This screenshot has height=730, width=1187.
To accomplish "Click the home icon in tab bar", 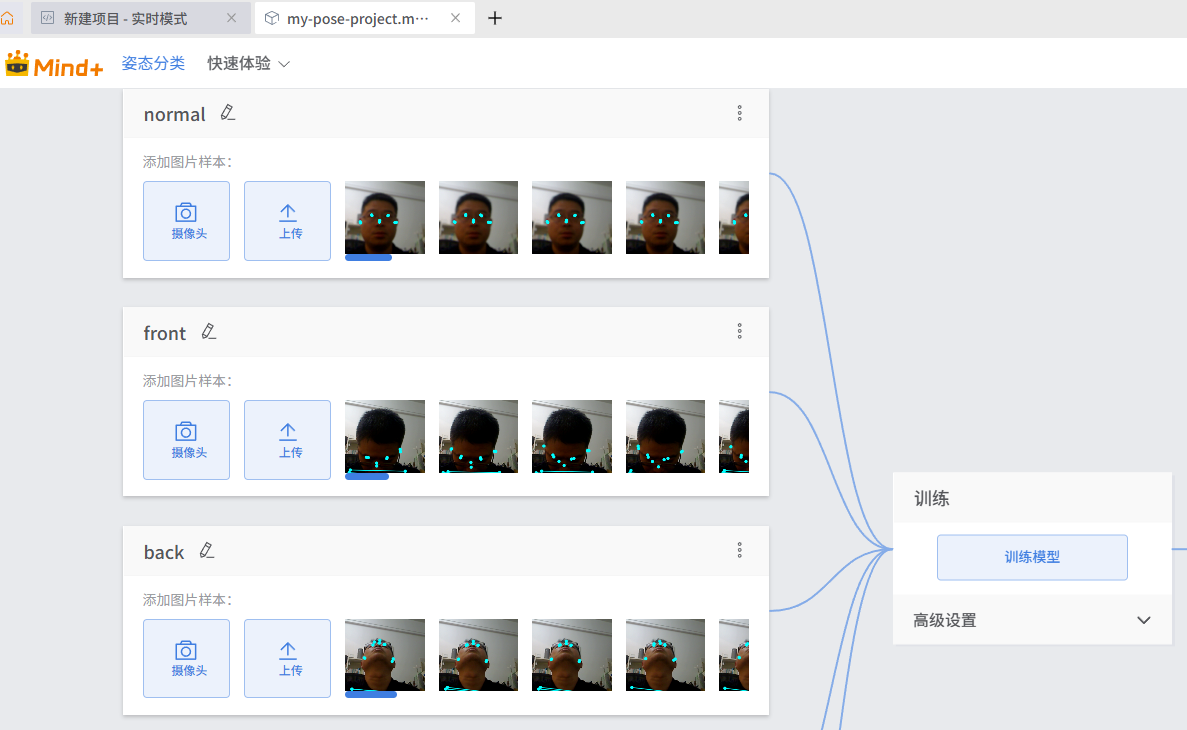I will 8,18.
